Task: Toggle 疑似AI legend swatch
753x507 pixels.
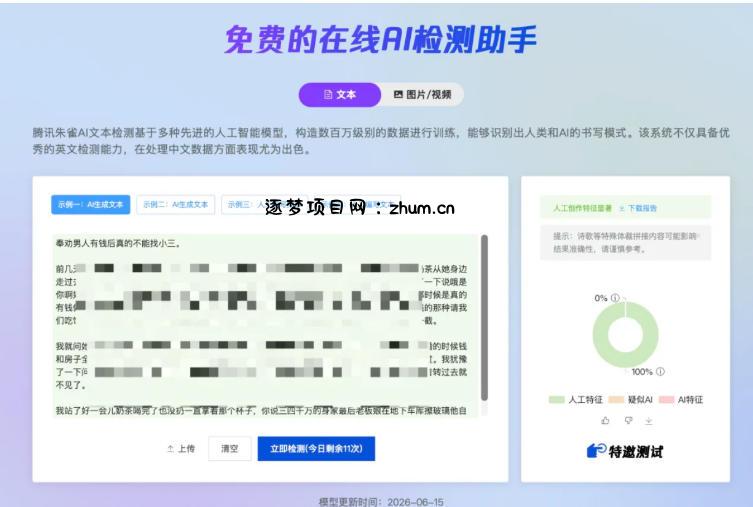Action: coord(616,399)
